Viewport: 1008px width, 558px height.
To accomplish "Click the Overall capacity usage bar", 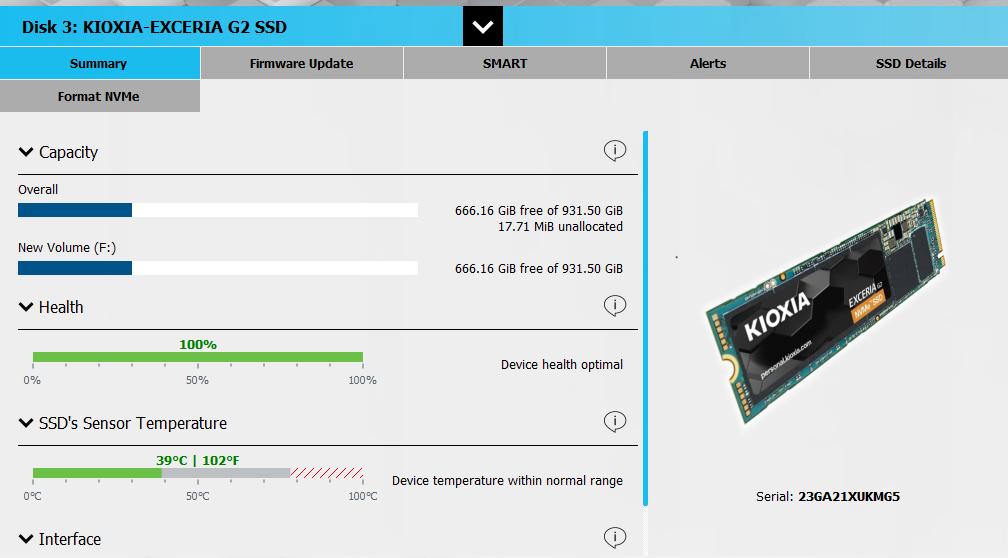I will point(218,210).
